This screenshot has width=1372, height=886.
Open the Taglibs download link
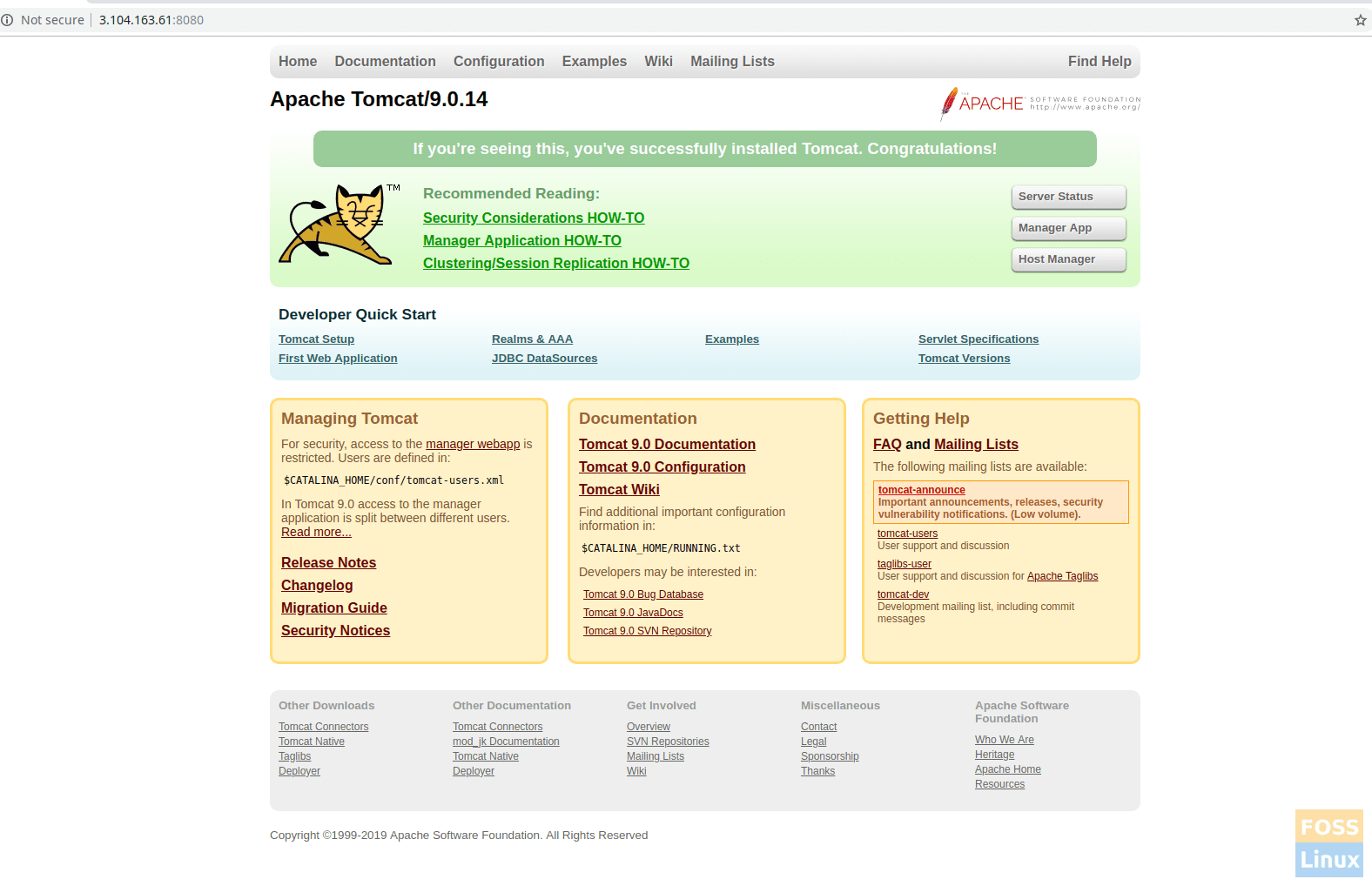(x=294, y=756)
